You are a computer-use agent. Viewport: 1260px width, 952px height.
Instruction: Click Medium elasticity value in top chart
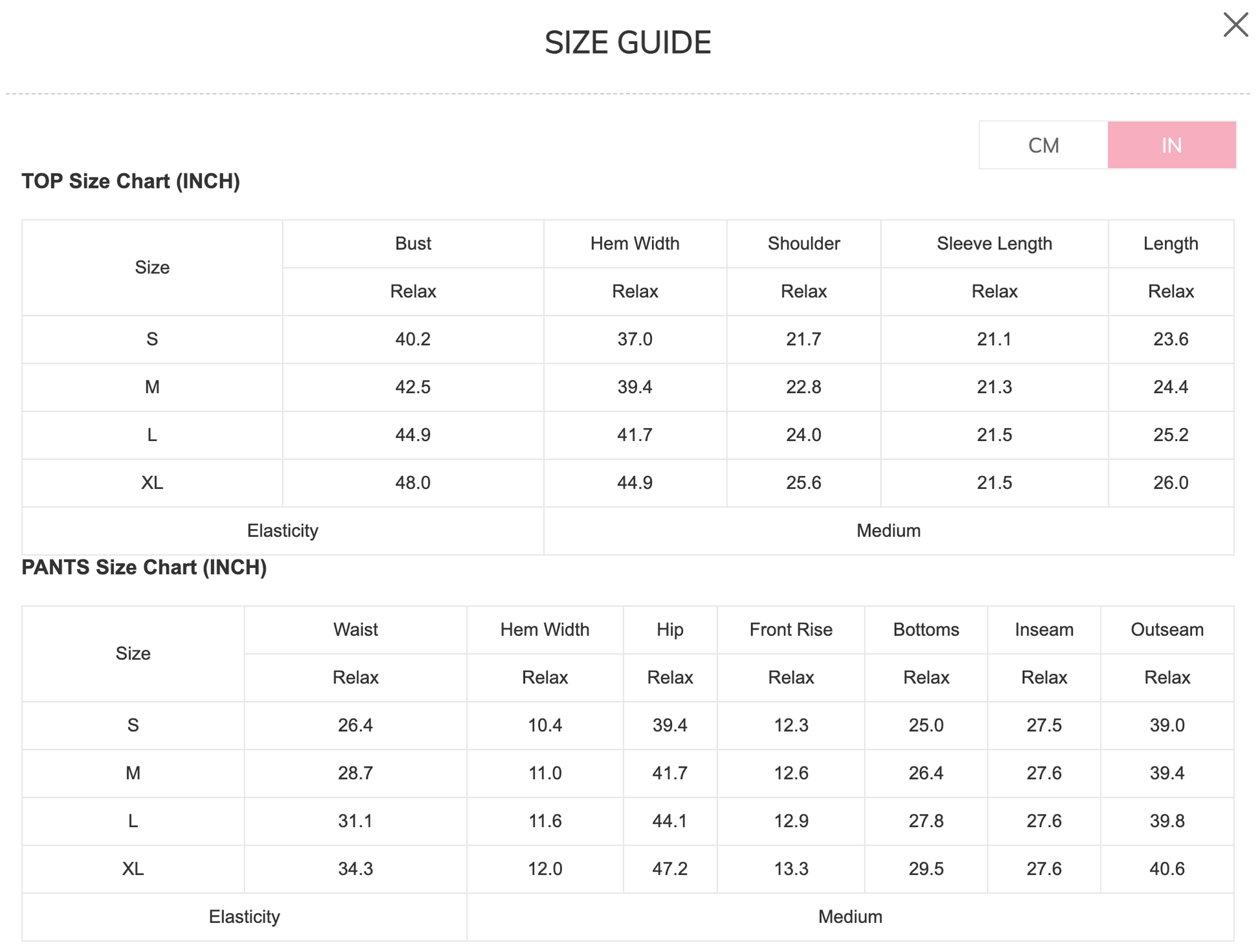[888, 530]
